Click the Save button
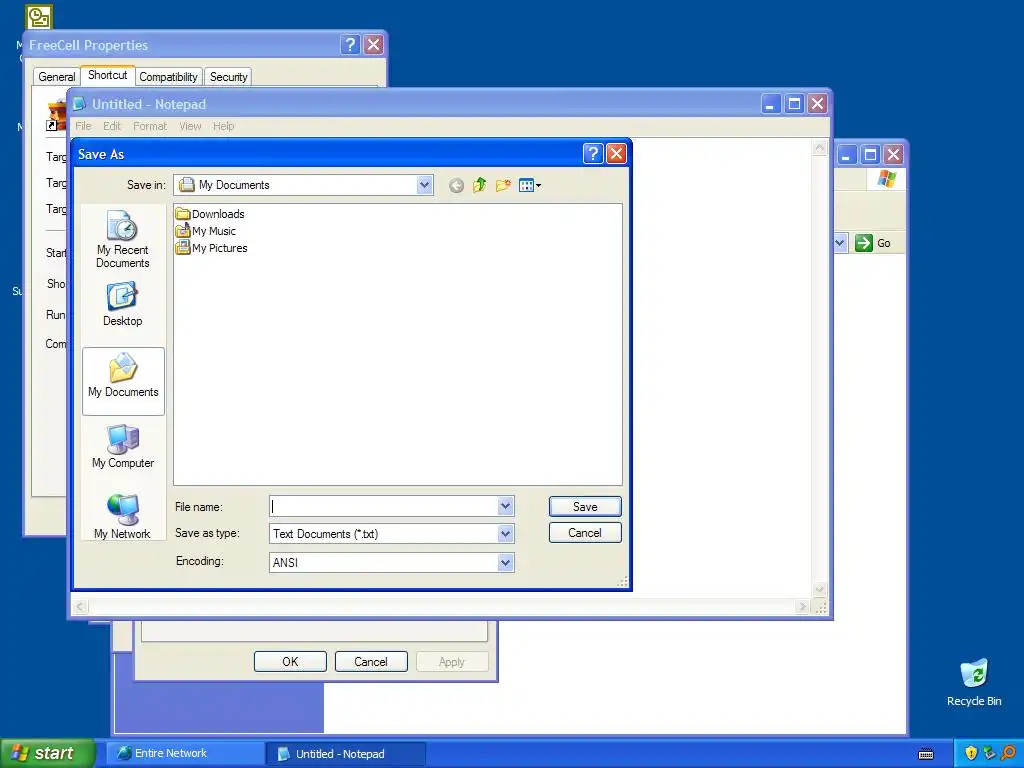The width and height of the screenshot is (1024, 768). pos(585,507)
